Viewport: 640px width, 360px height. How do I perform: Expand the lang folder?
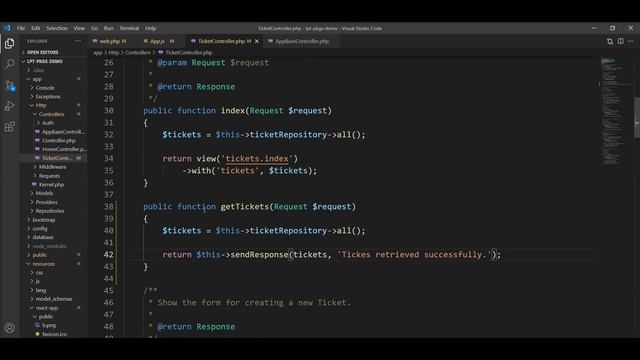coord(41,290)
